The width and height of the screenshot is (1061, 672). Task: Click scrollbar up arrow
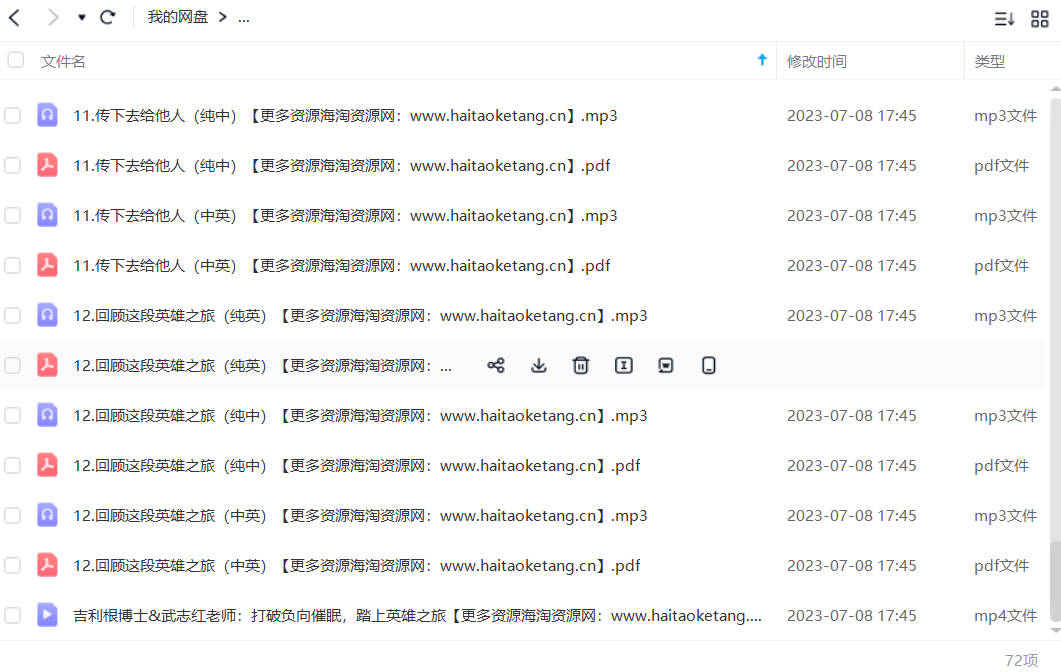(1055, 89)
